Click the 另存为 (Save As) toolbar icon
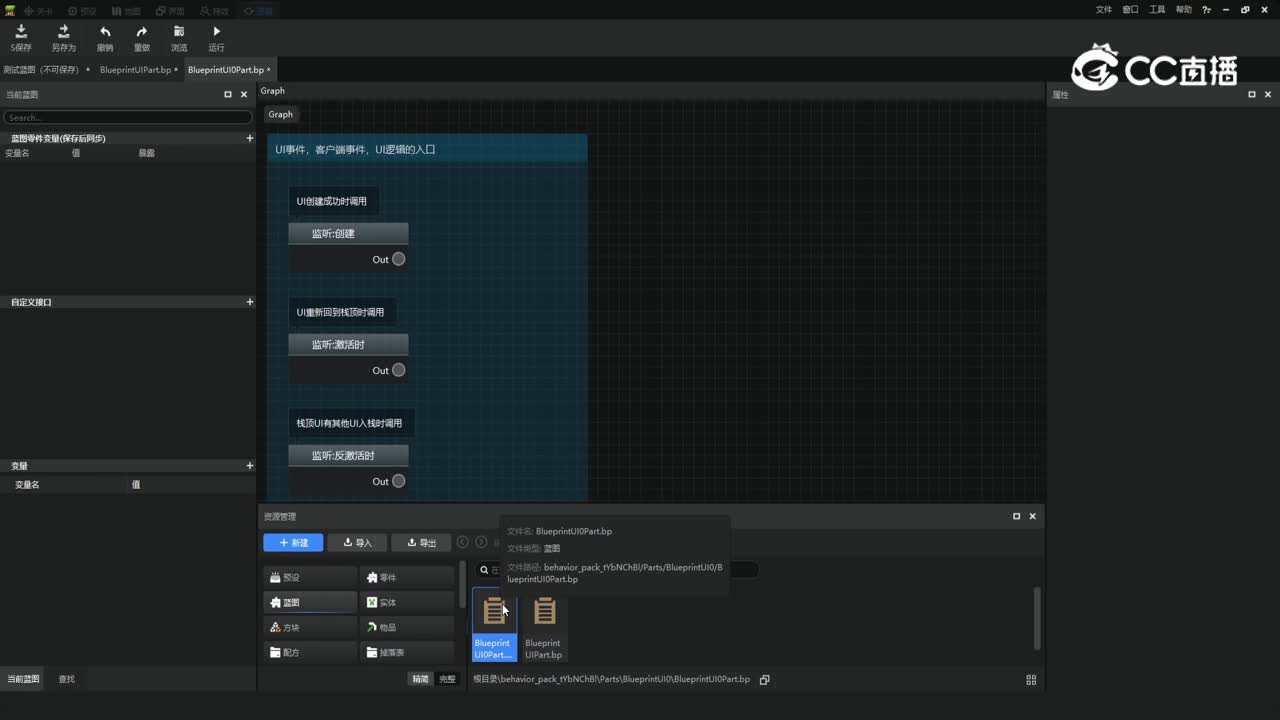 (63, 38)
